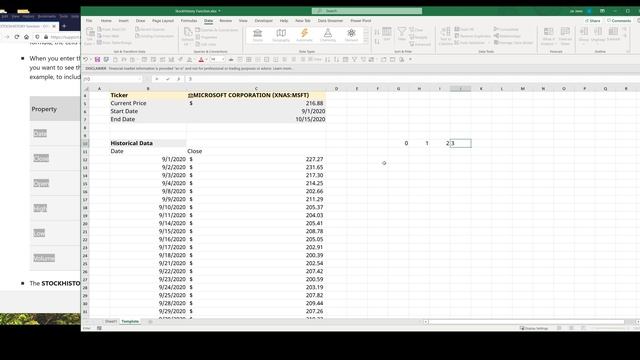
Task: Click the Ticker label cell
Action: coord(148,95)
